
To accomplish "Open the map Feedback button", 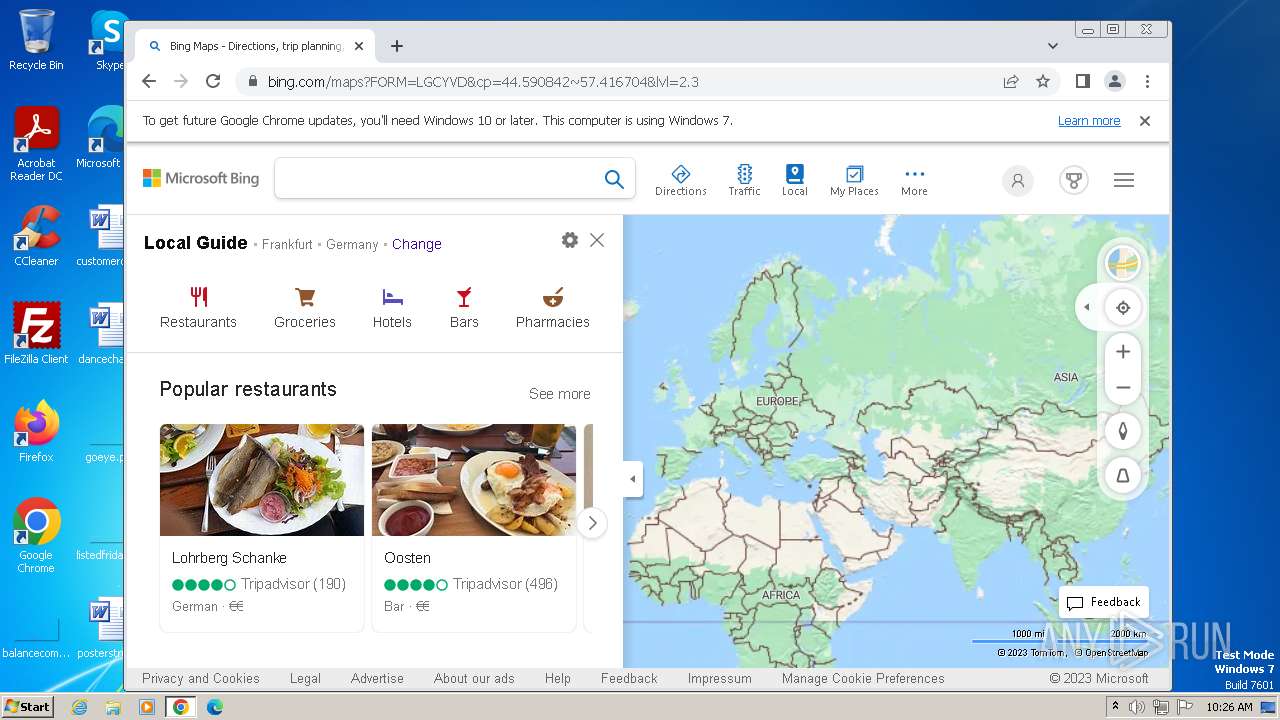I will tap(1104, 602).
